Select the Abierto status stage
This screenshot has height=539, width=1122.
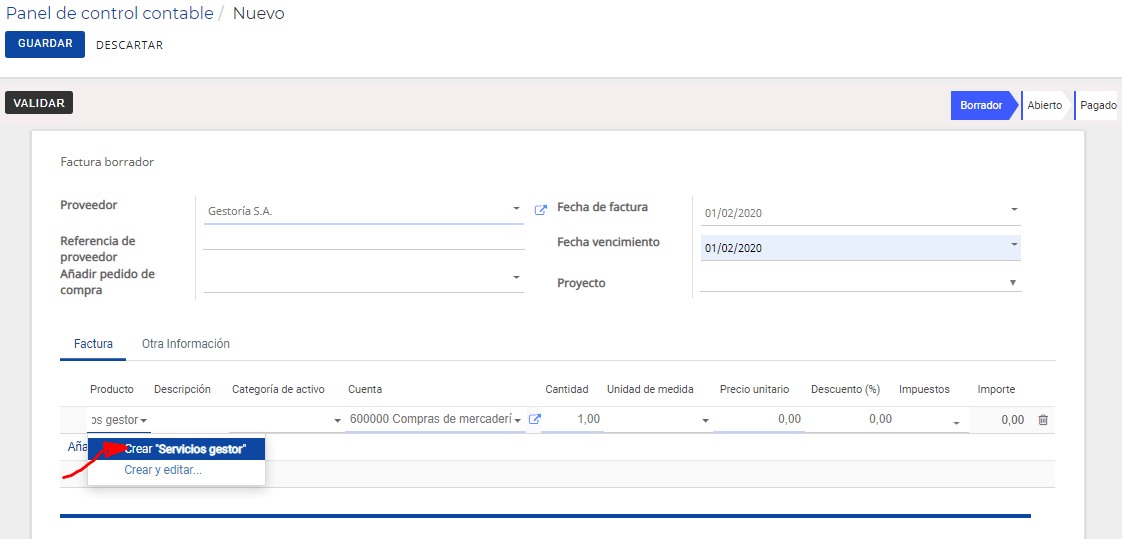coord(1045,105)
